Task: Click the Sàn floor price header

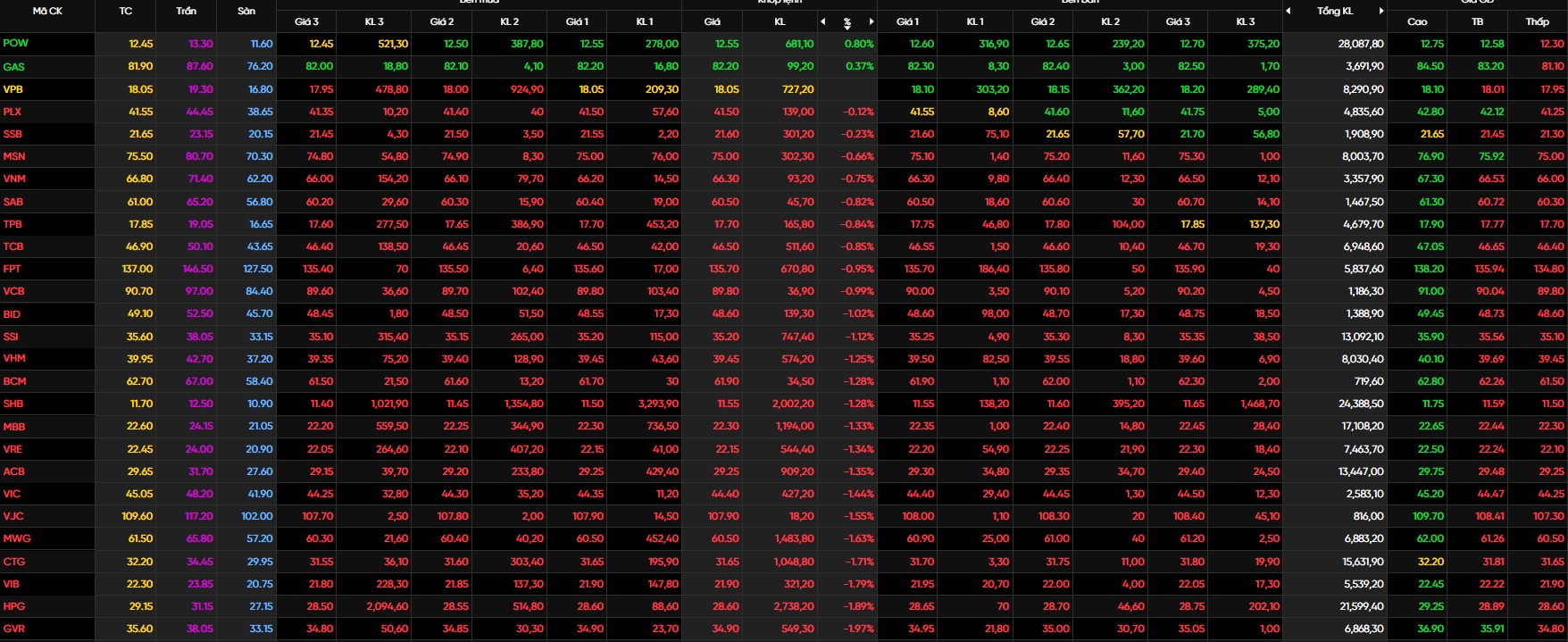Action: pyautogui.click(x=246, y=11)
